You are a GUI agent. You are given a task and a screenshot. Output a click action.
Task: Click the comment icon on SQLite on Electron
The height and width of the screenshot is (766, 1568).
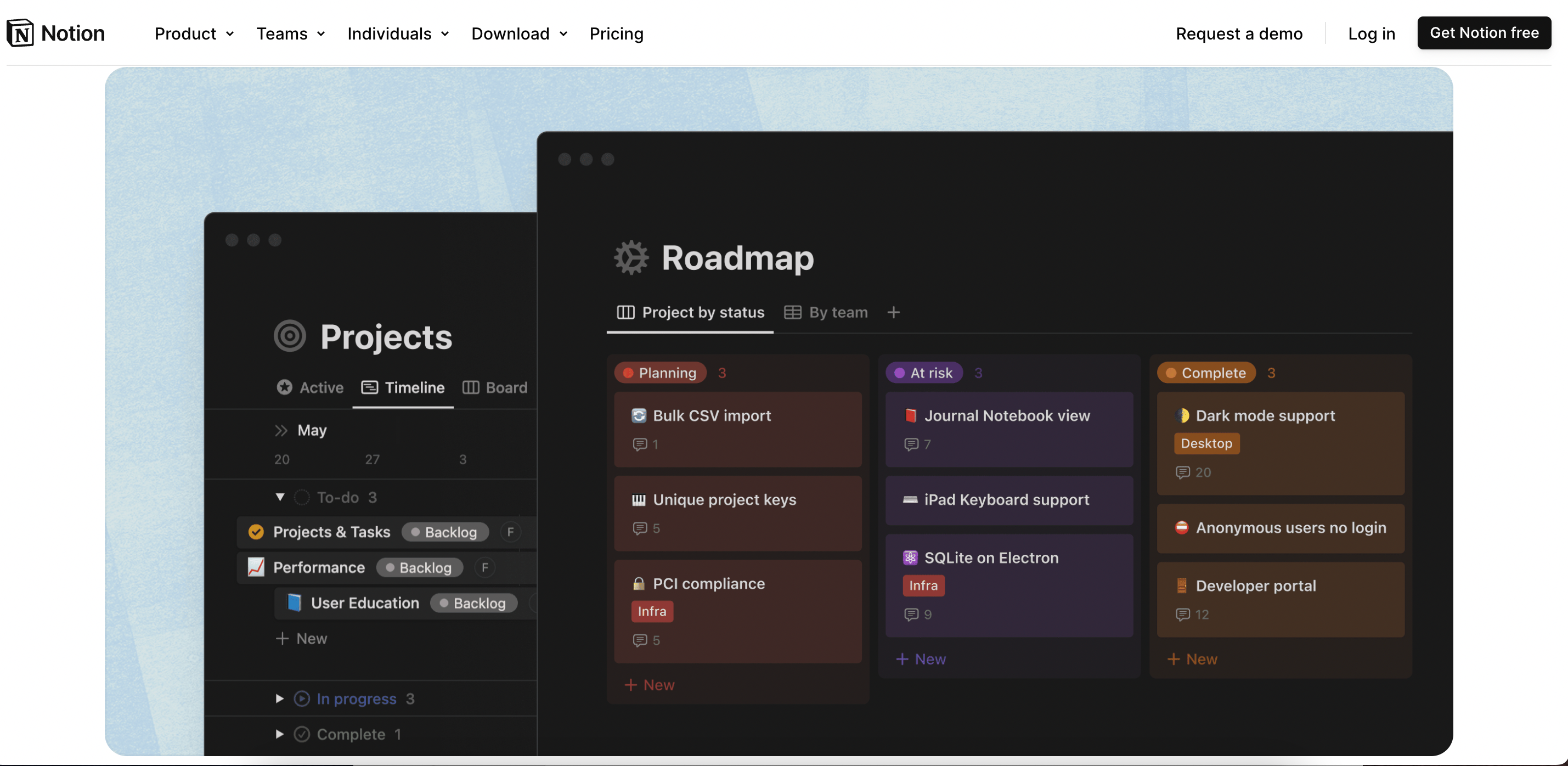tap(911, 615)
